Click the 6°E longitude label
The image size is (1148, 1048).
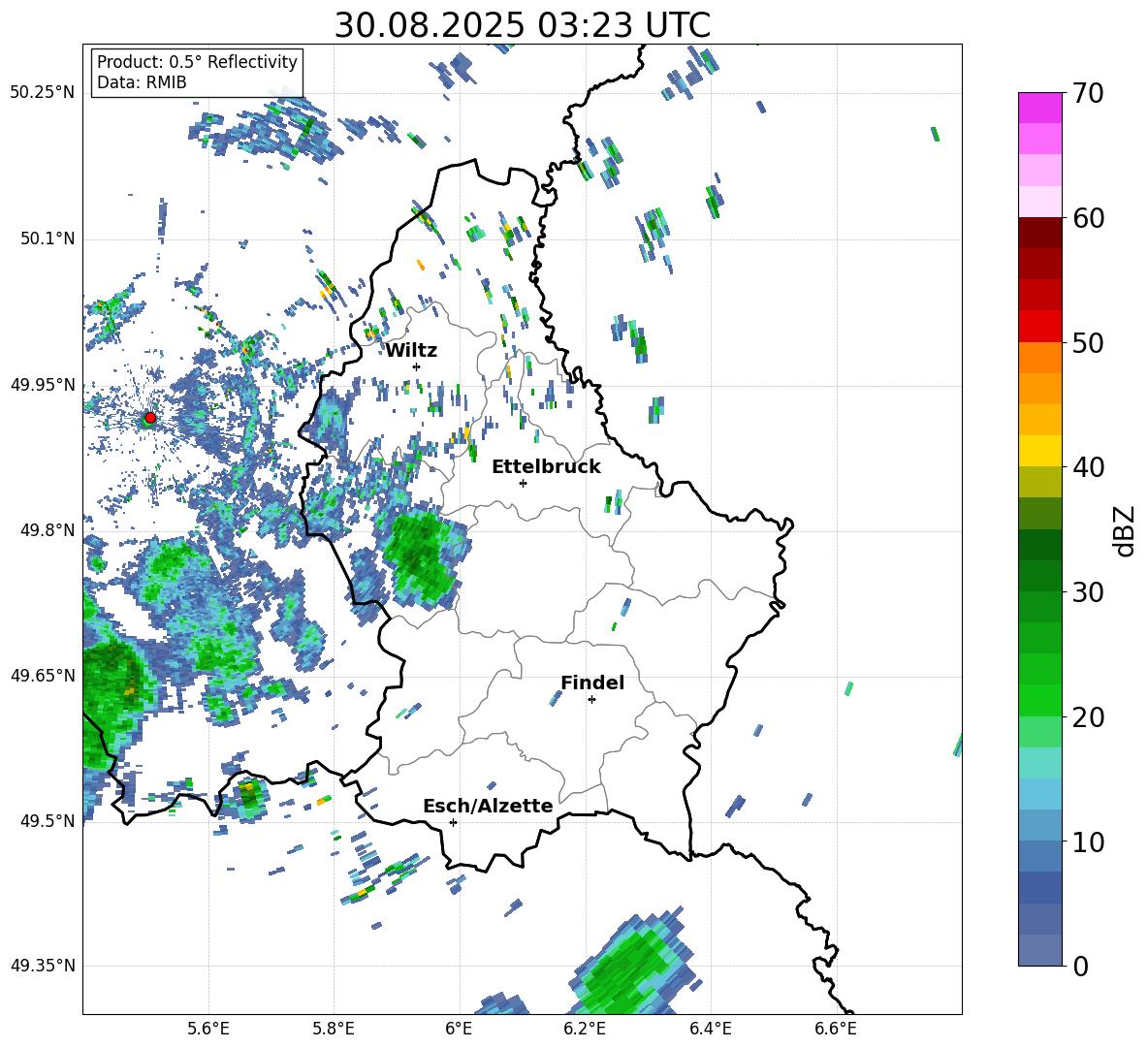point(459,1029)
